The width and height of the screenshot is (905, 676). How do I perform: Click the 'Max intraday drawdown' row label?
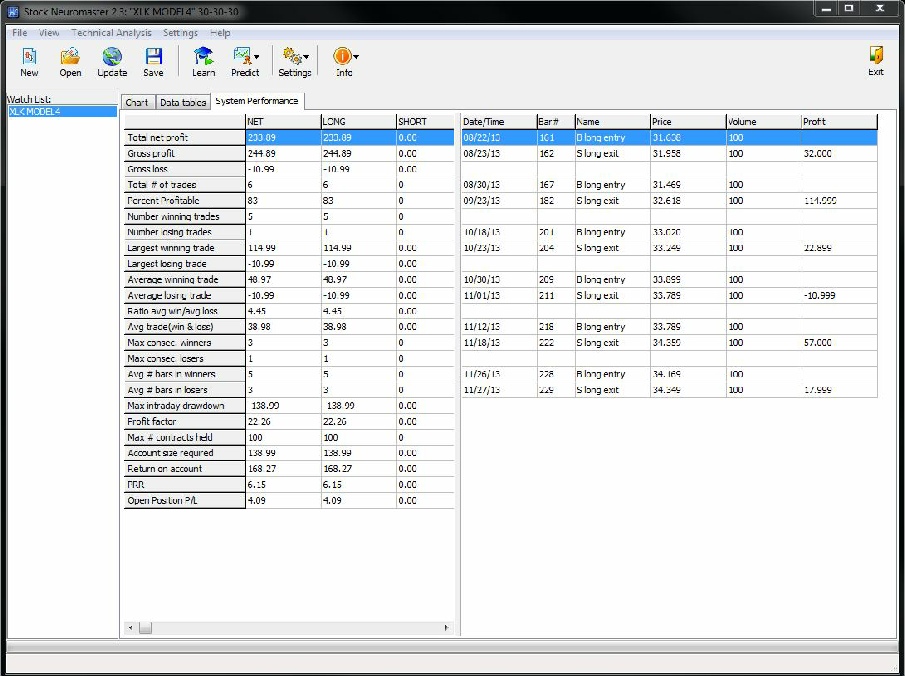(x=185, y=406)
